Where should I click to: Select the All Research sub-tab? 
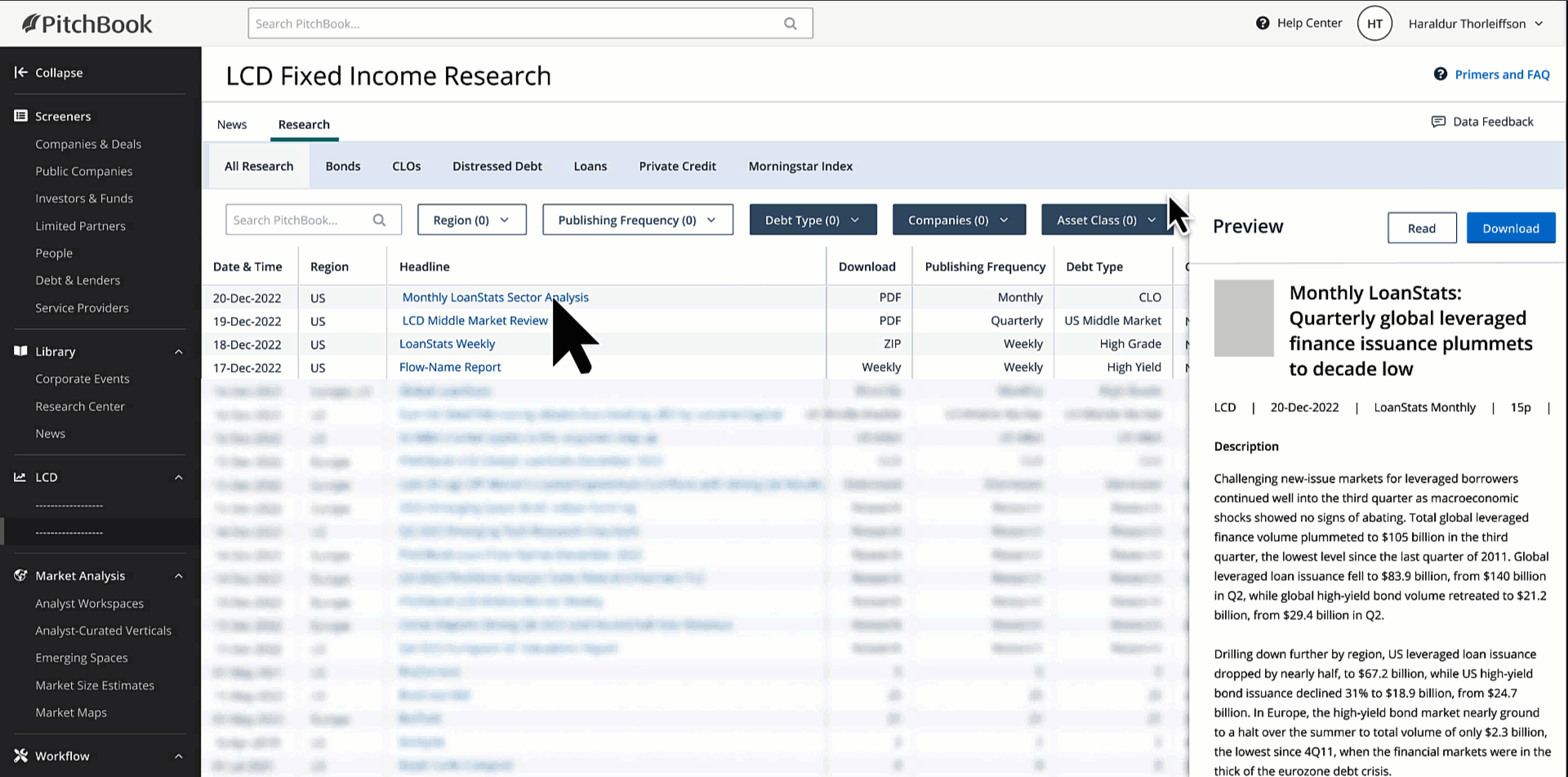point(259,166)
